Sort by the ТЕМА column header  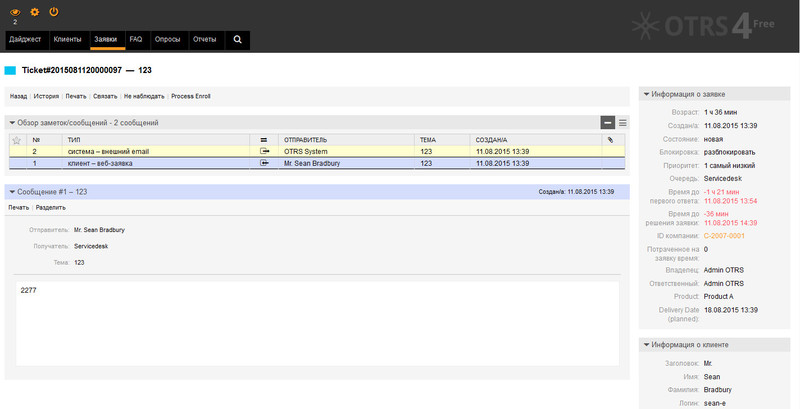(x=428, y=140)
